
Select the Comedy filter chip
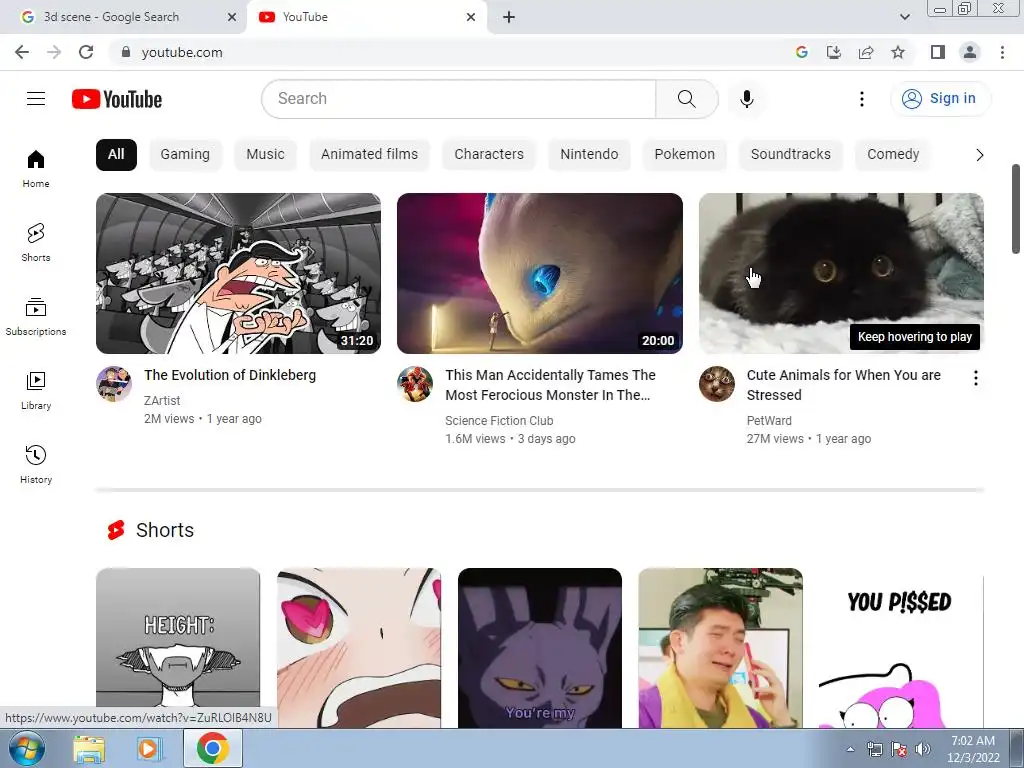893,155
